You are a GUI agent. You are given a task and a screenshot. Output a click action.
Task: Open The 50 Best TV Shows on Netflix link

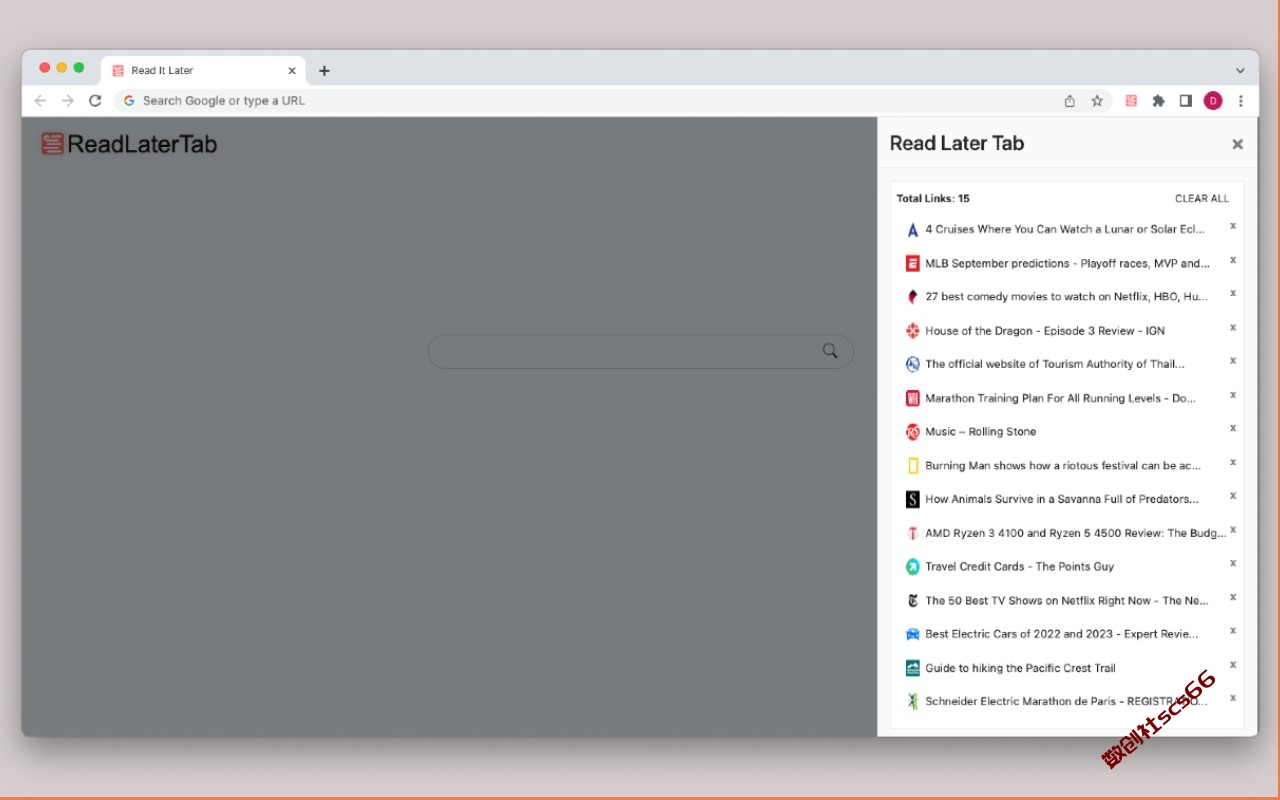coord(1067,601)
